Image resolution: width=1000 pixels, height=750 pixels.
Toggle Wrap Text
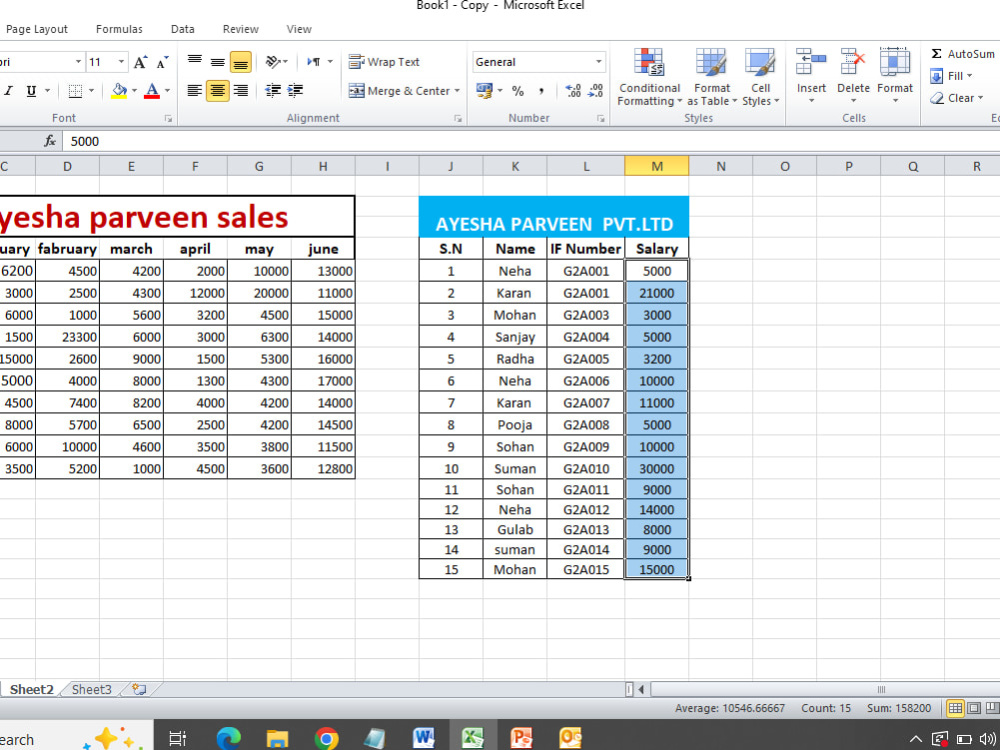pyautogui.click(x=384, y=62)
